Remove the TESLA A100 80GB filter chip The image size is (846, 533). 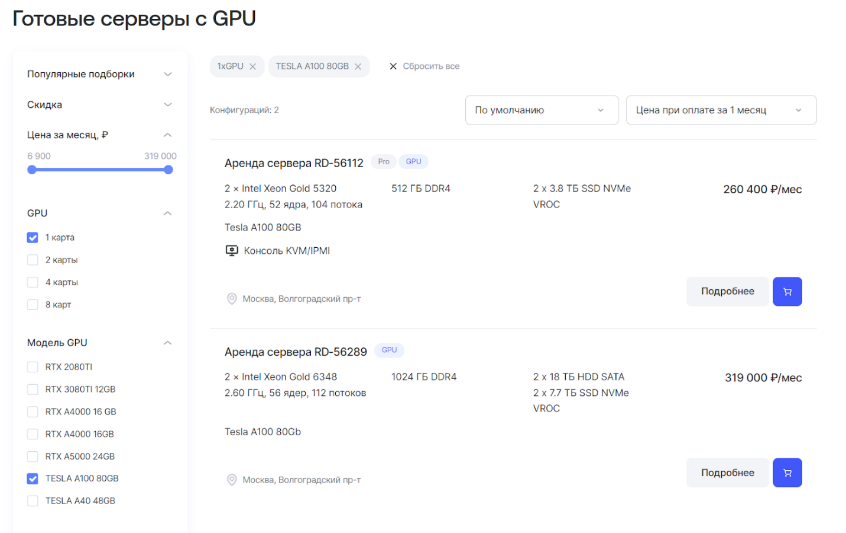358,67
